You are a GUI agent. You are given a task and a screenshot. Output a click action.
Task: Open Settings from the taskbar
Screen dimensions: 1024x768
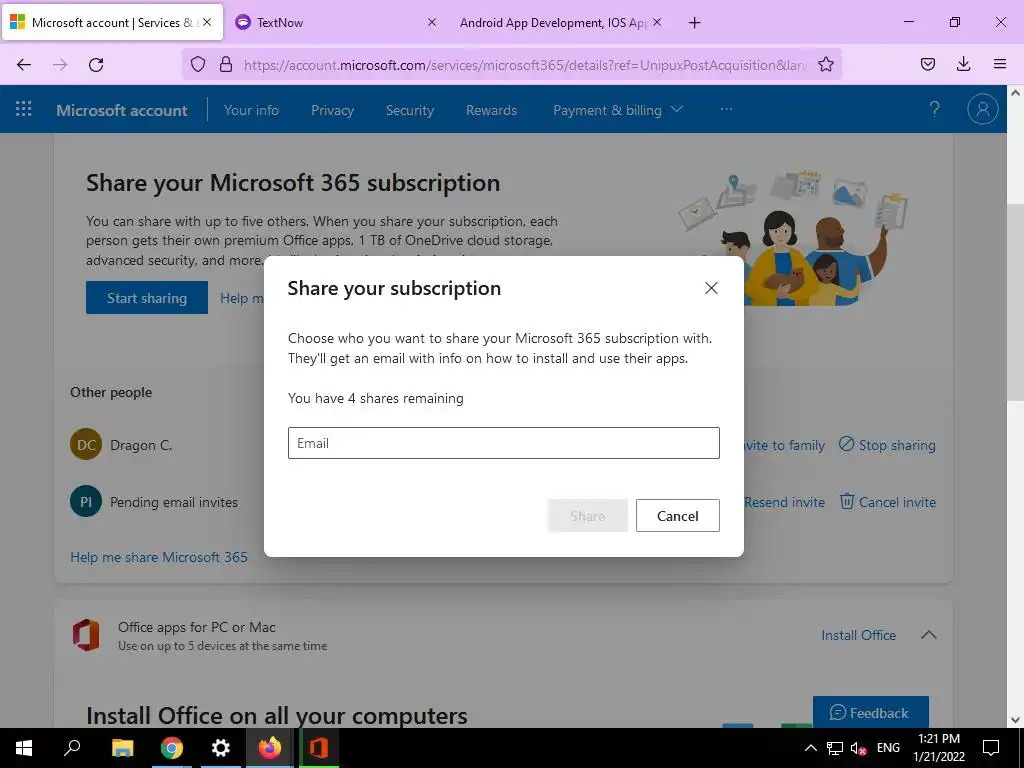click(221, 748)
